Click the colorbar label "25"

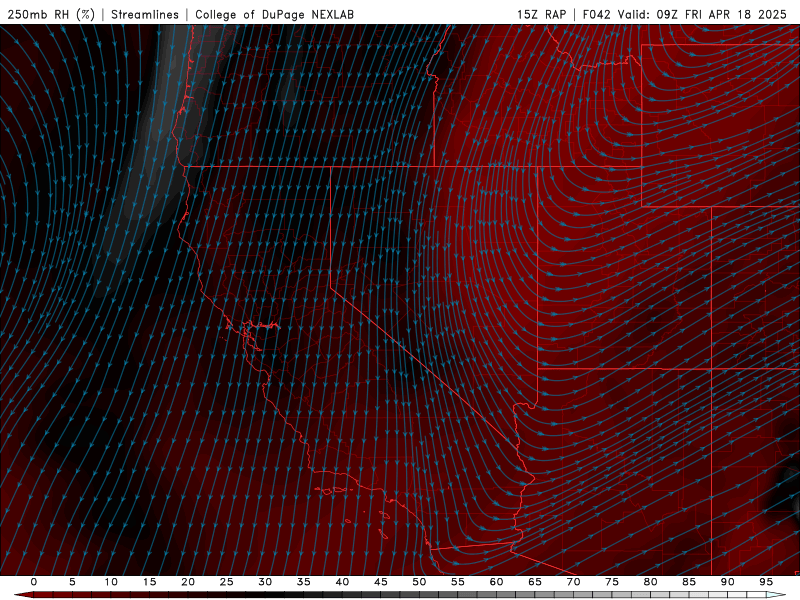227,582
